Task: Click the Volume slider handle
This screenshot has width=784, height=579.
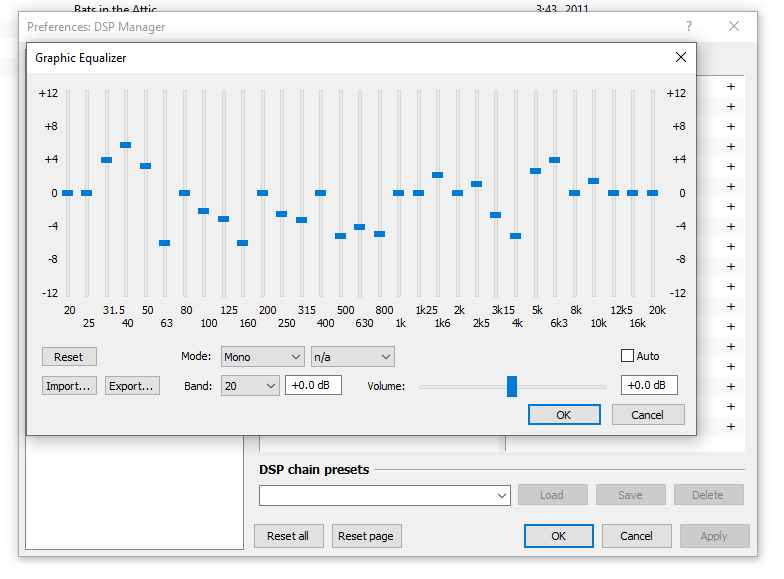Action: 512,386
